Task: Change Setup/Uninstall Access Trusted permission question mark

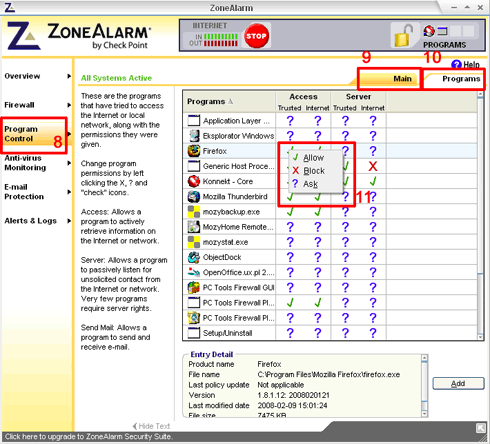Action: 290,333
